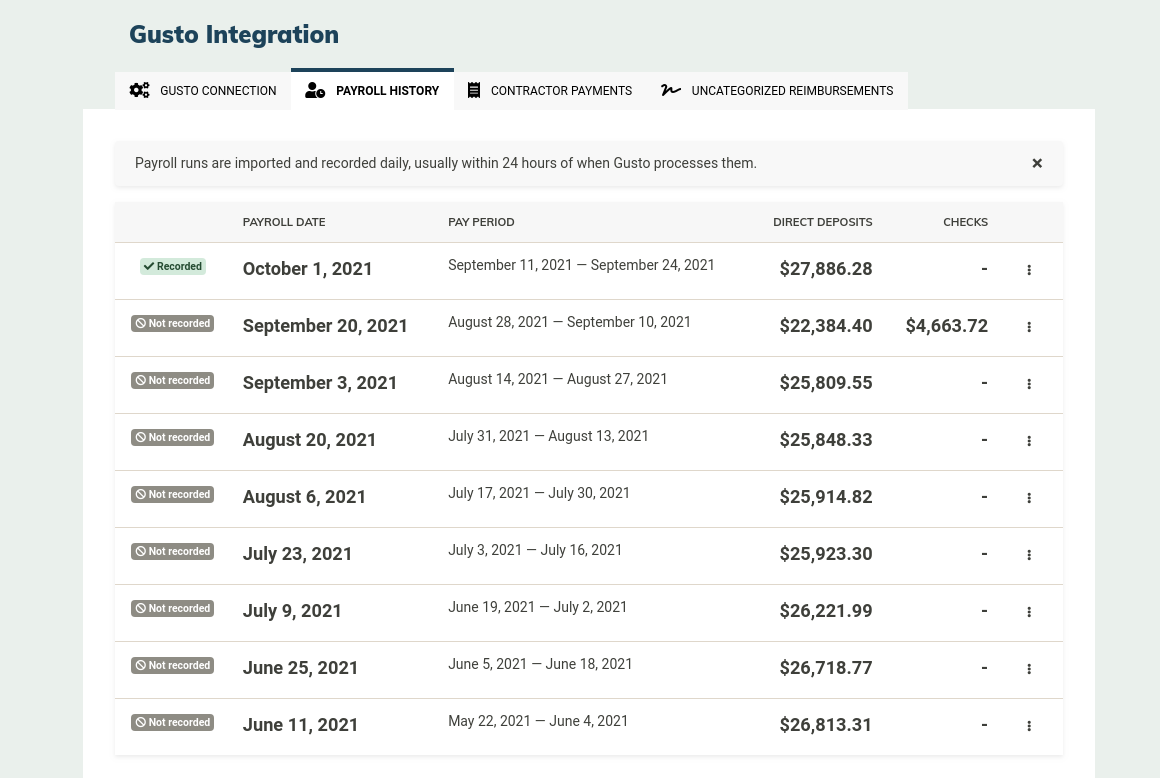
Task: Open options menu for July 23, 2021 payroll
Action: point(1029,555)
